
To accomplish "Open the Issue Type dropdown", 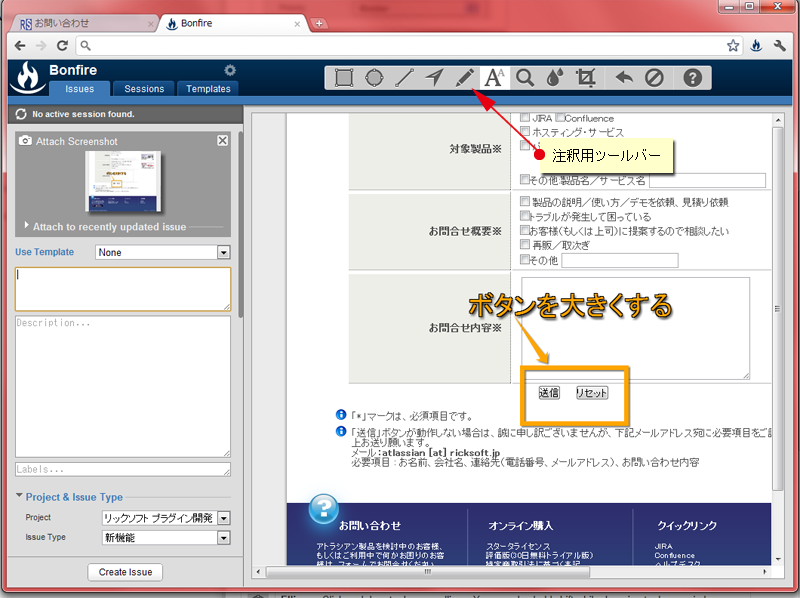I will [x=166, y=538].
